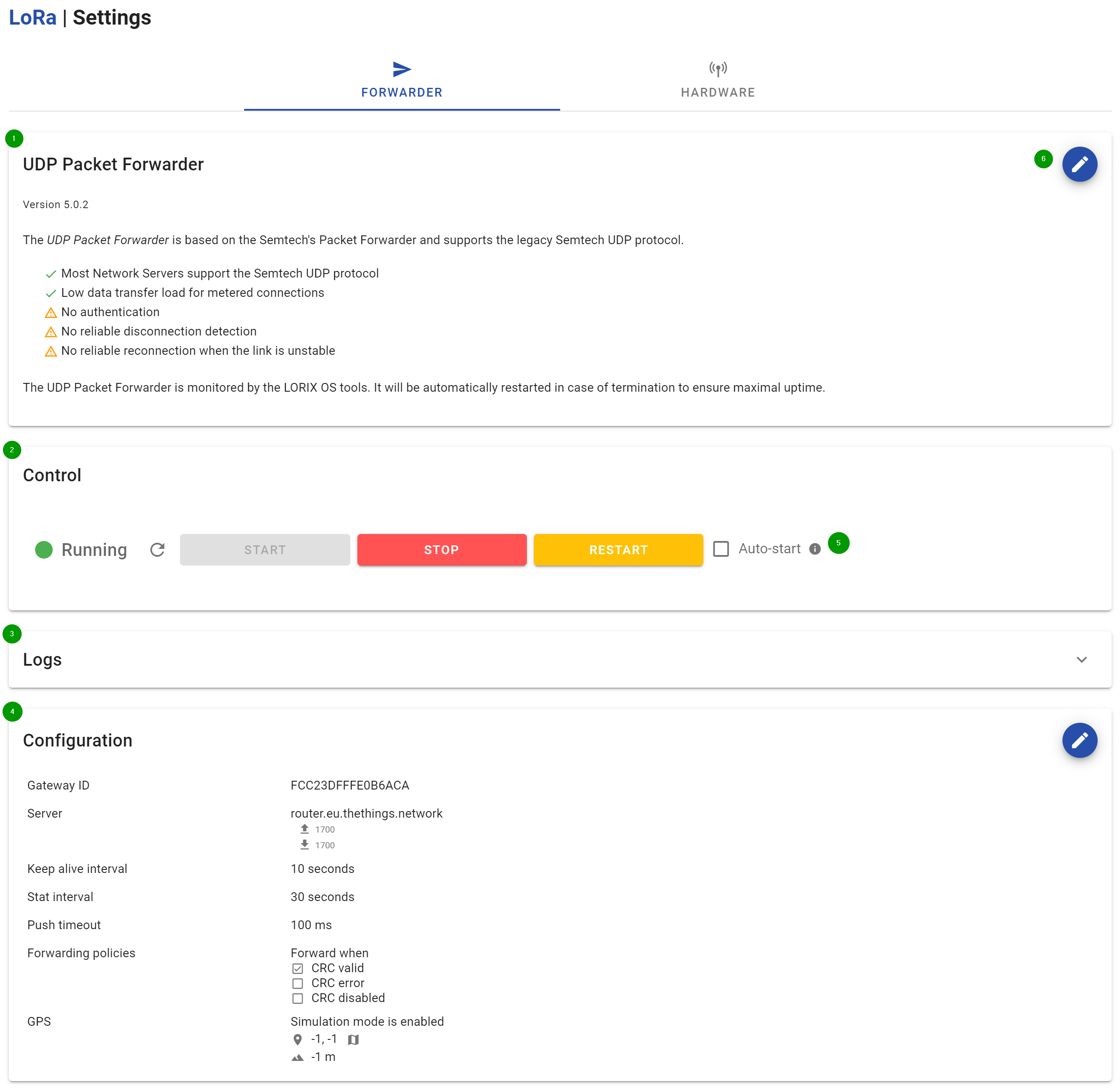
Task: Toggle the CRC error checkbox
Action: click(x=297, y=983)
